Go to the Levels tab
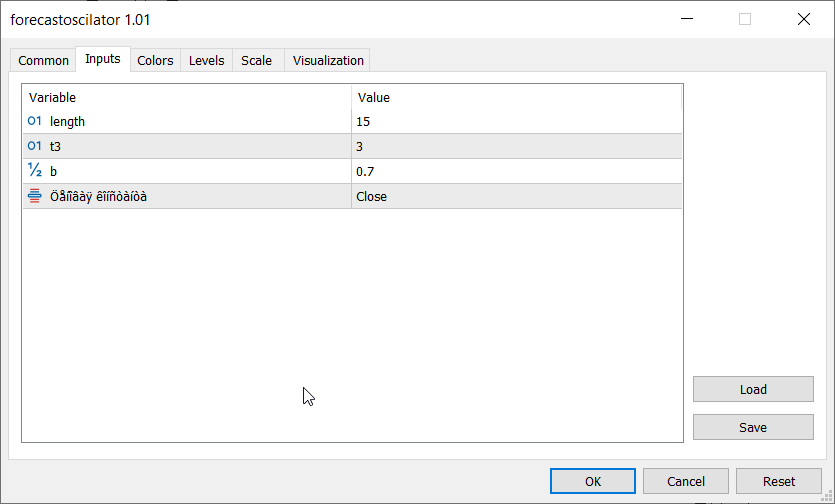835x504 pixels. tap(207, 61)
